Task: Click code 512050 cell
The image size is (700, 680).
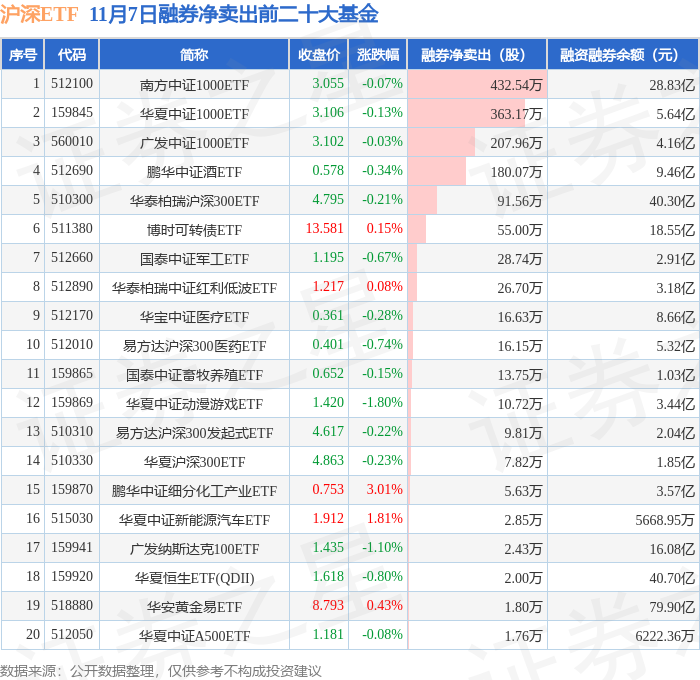Action: [x=72, y=635]
